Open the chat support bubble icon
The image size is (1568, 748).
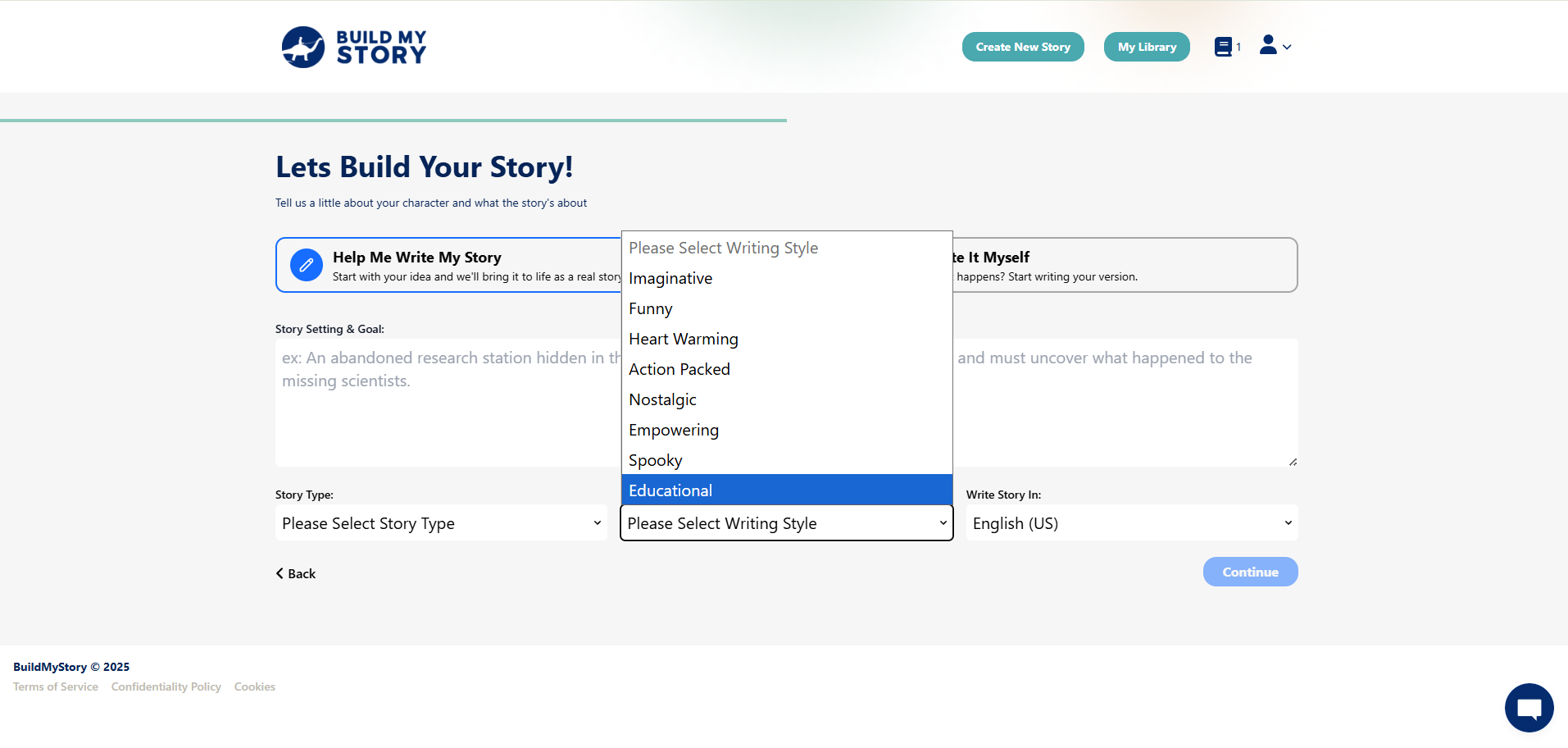coord(1529,707)
